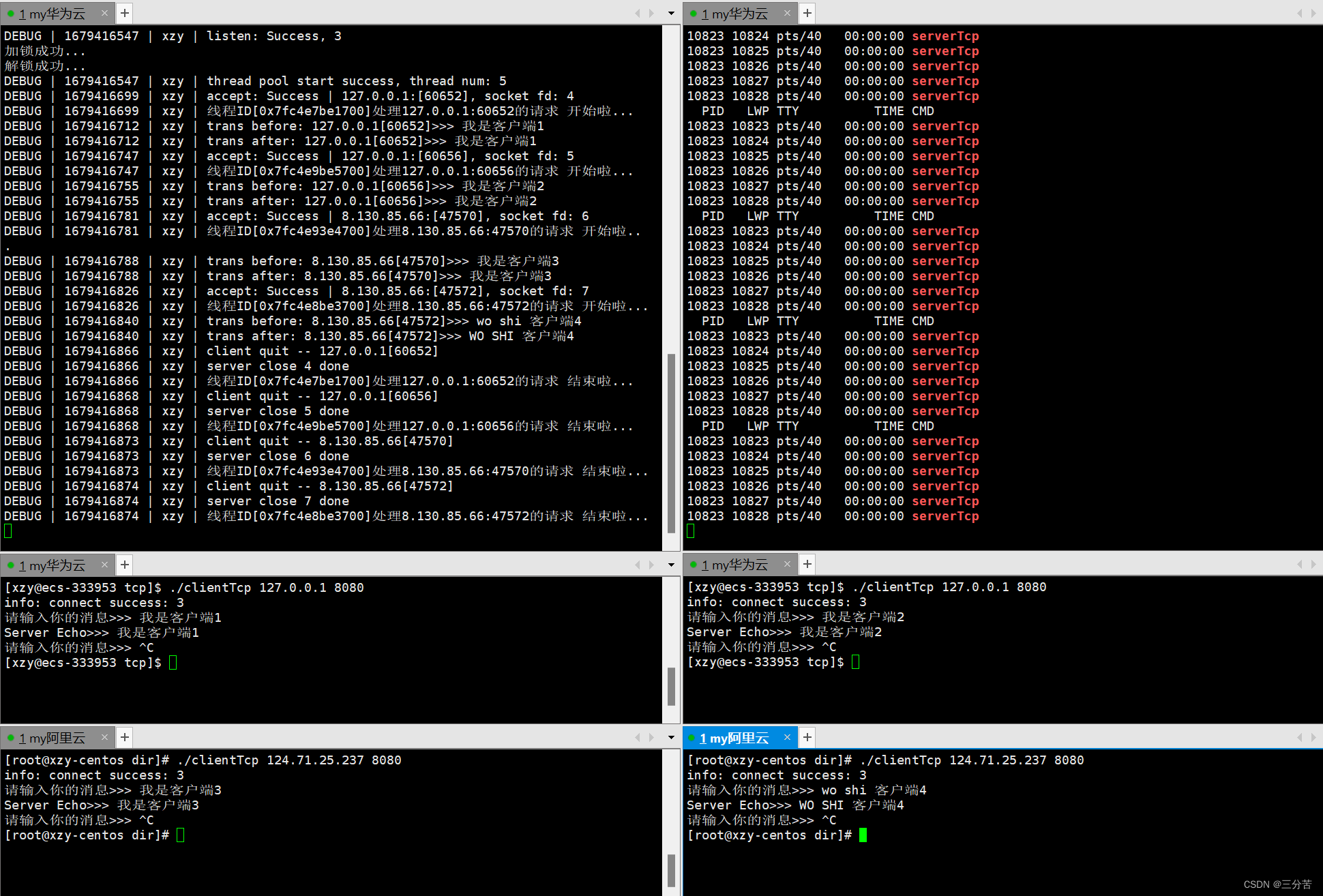This screenshot has width=1323, height=896.
Task: Click the '加锁成功...' line in the server log
Action: 45,51
